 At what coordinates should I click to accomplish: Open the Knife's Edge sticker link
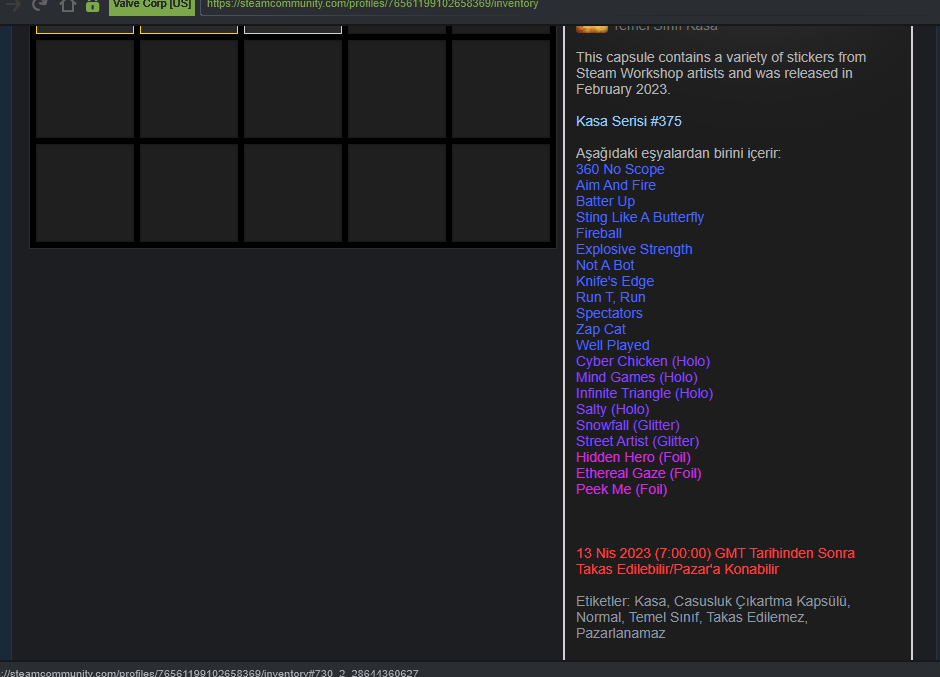(614, 281)
